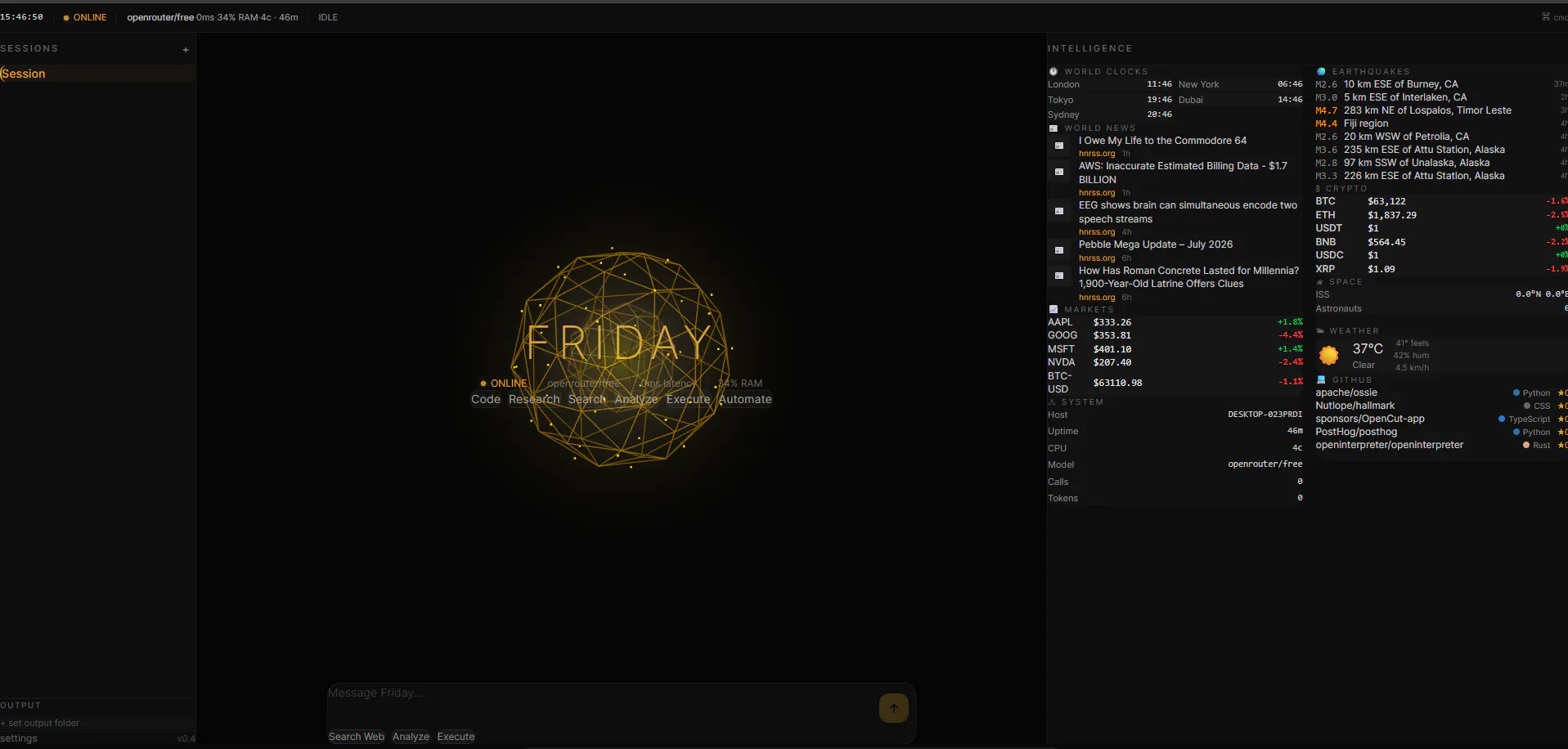This screenshot has width=1568, height=749.
Task: Choose the Search capability under FRIDAY logo
Action: [x=587, y=399]
